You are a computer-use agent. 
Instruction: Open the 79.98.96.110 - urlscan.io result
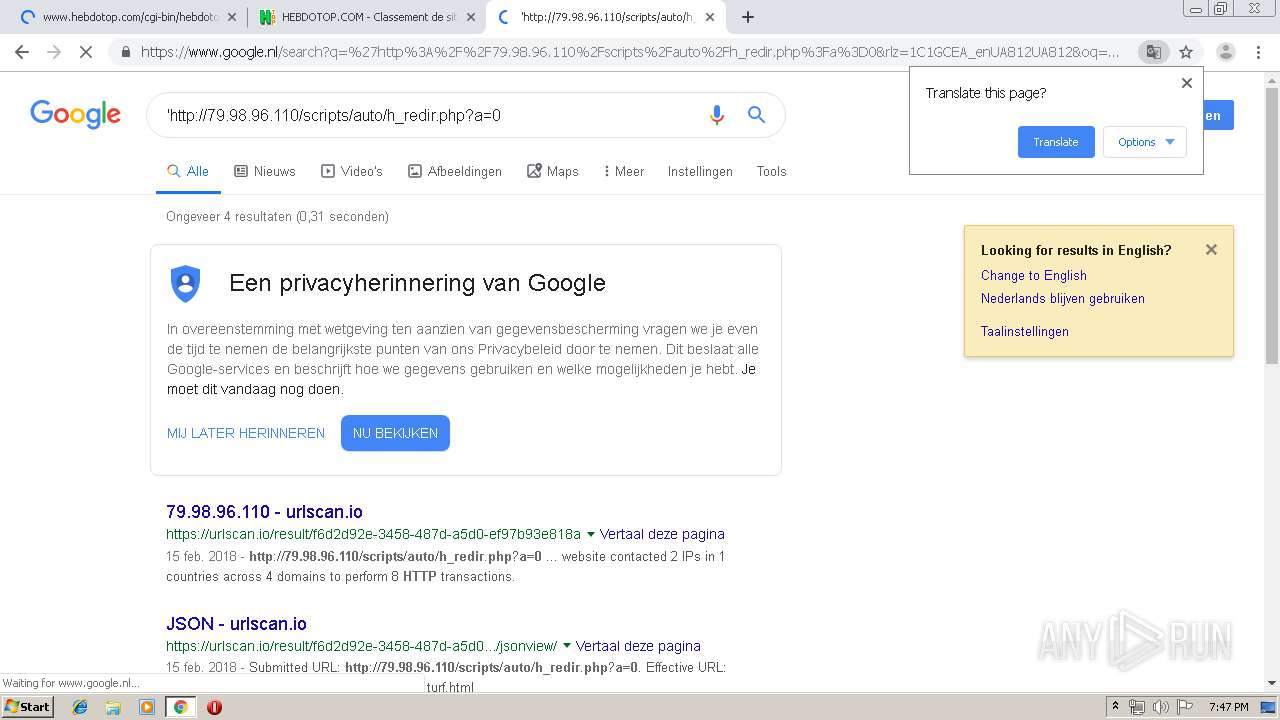264,511
